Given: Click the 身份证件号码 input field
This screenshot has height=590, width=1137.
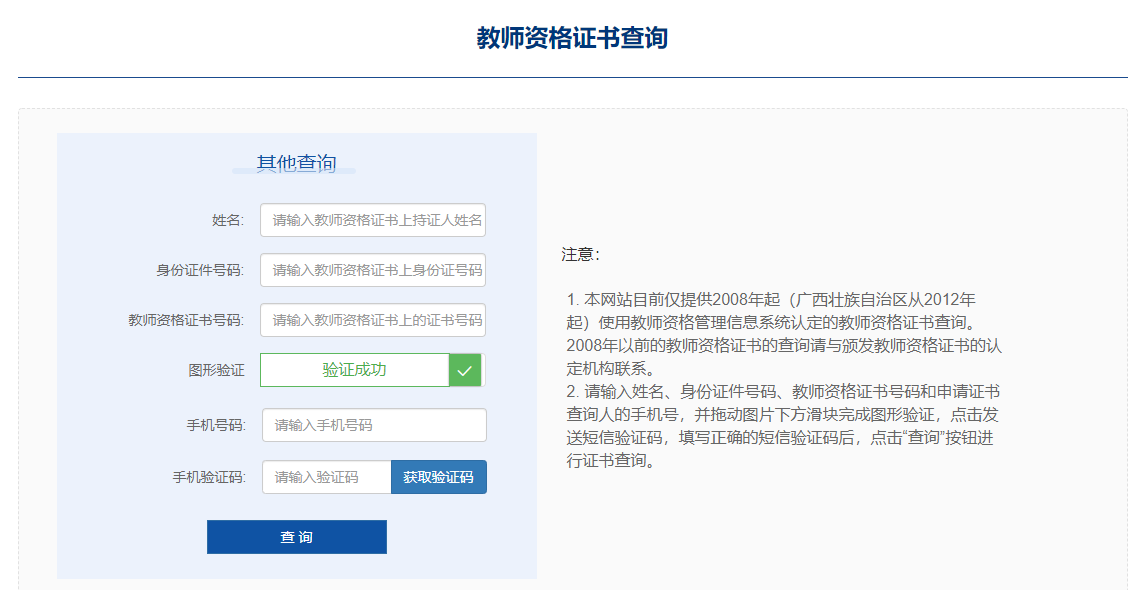Looking at the screenshot, I should pyautogui.click(x=373, y=270).
